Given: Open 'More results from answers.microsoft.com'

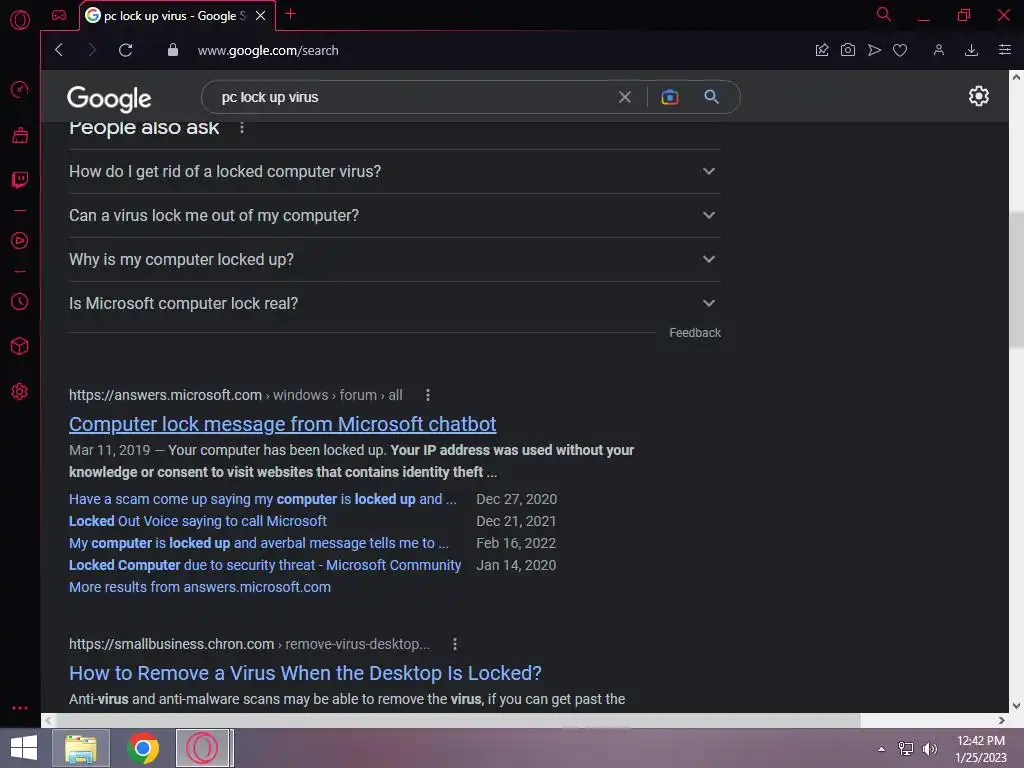Looking at the screenshot, I should coord(200,587).
